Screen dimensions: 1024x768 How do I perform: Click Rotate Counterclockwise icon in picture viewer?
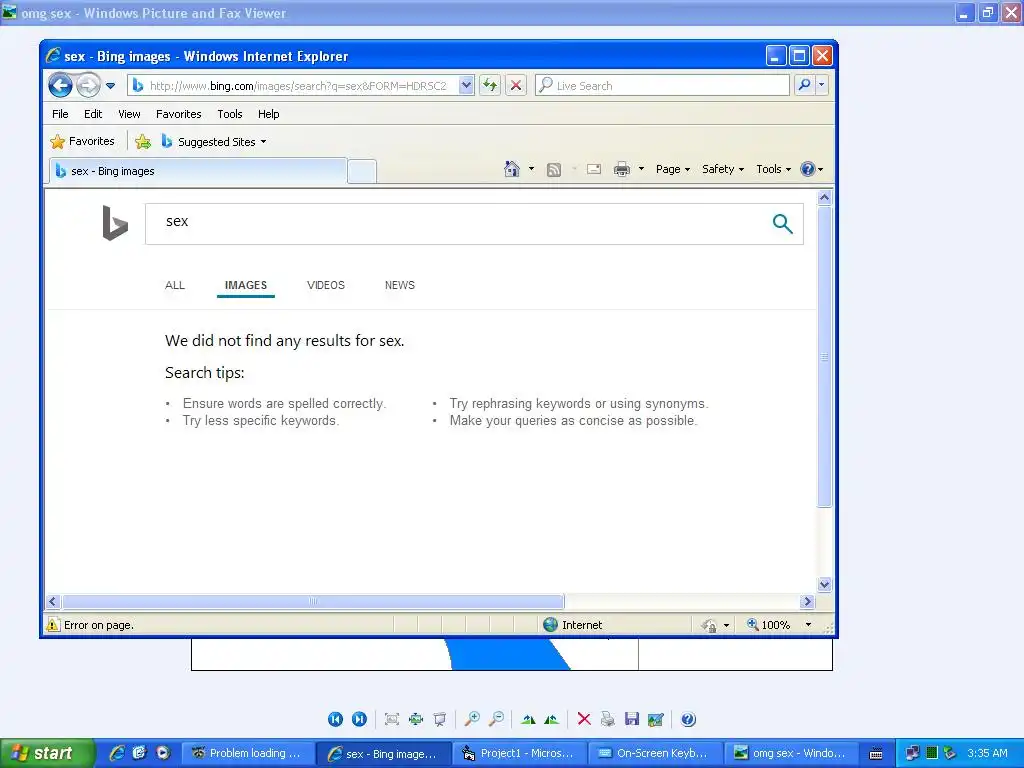pyautogui.click(x=551, y=720)
